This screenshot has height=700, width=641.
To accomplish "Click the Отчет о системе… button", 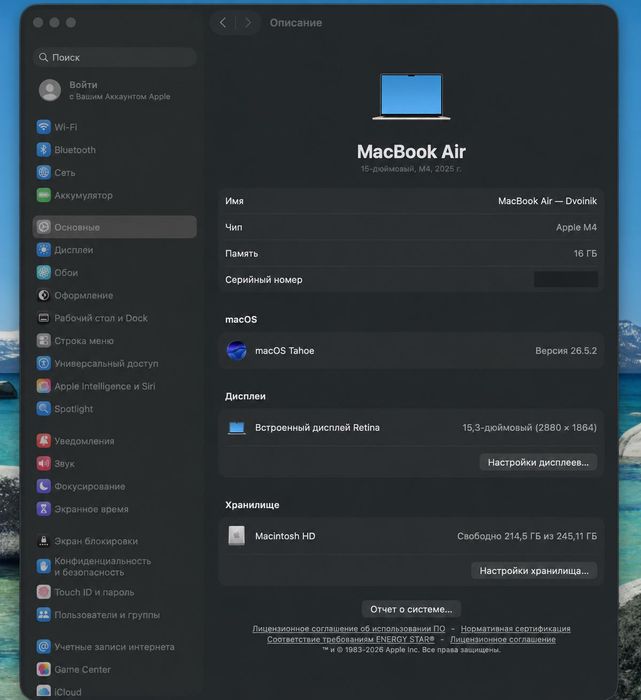I will pos(411,609).
